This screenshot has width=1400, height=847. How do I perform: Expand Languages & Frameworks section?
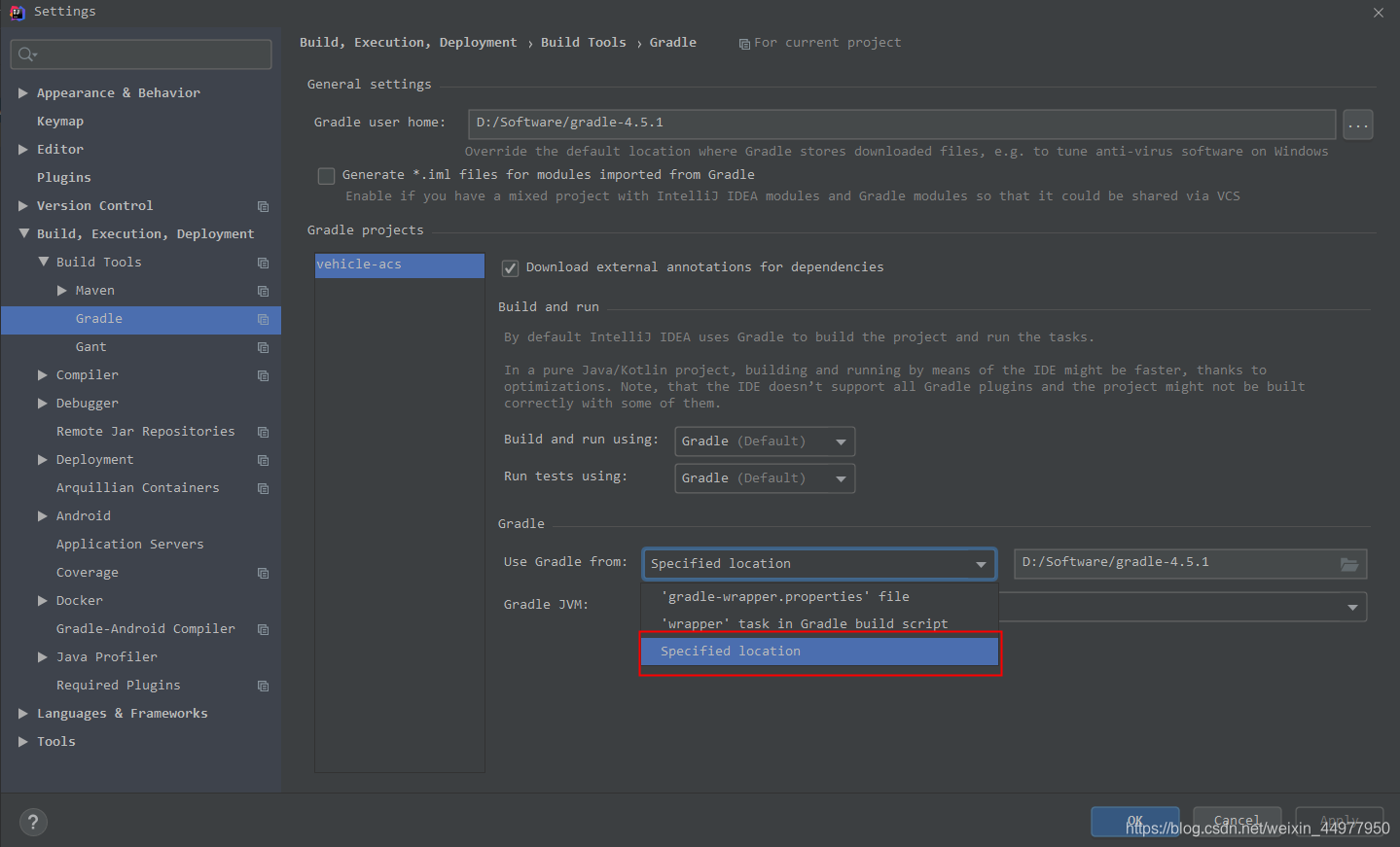(23, 714)
